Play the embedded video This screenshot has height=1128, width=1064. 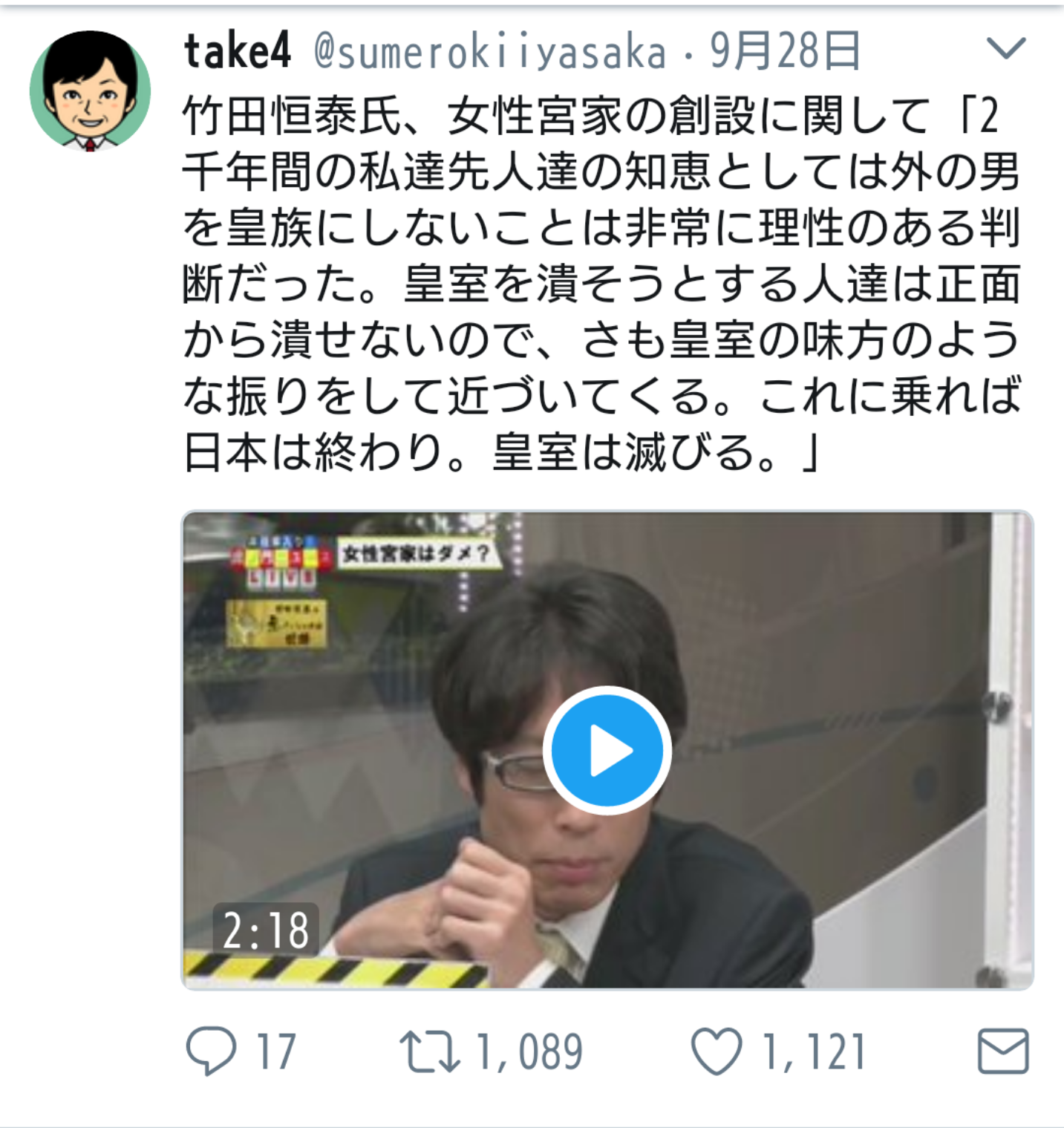pos(607,751)
